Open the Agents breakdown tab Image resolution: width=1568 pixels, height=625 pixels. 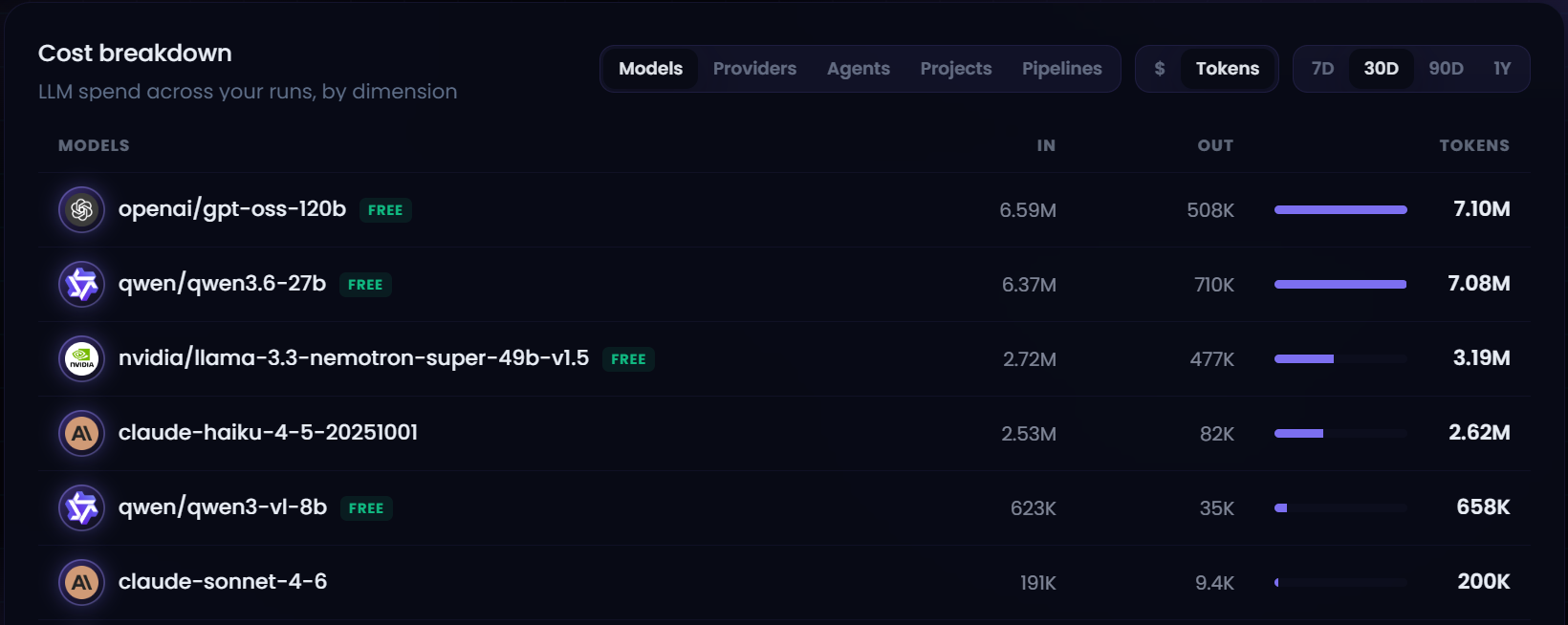click(859, 69)
